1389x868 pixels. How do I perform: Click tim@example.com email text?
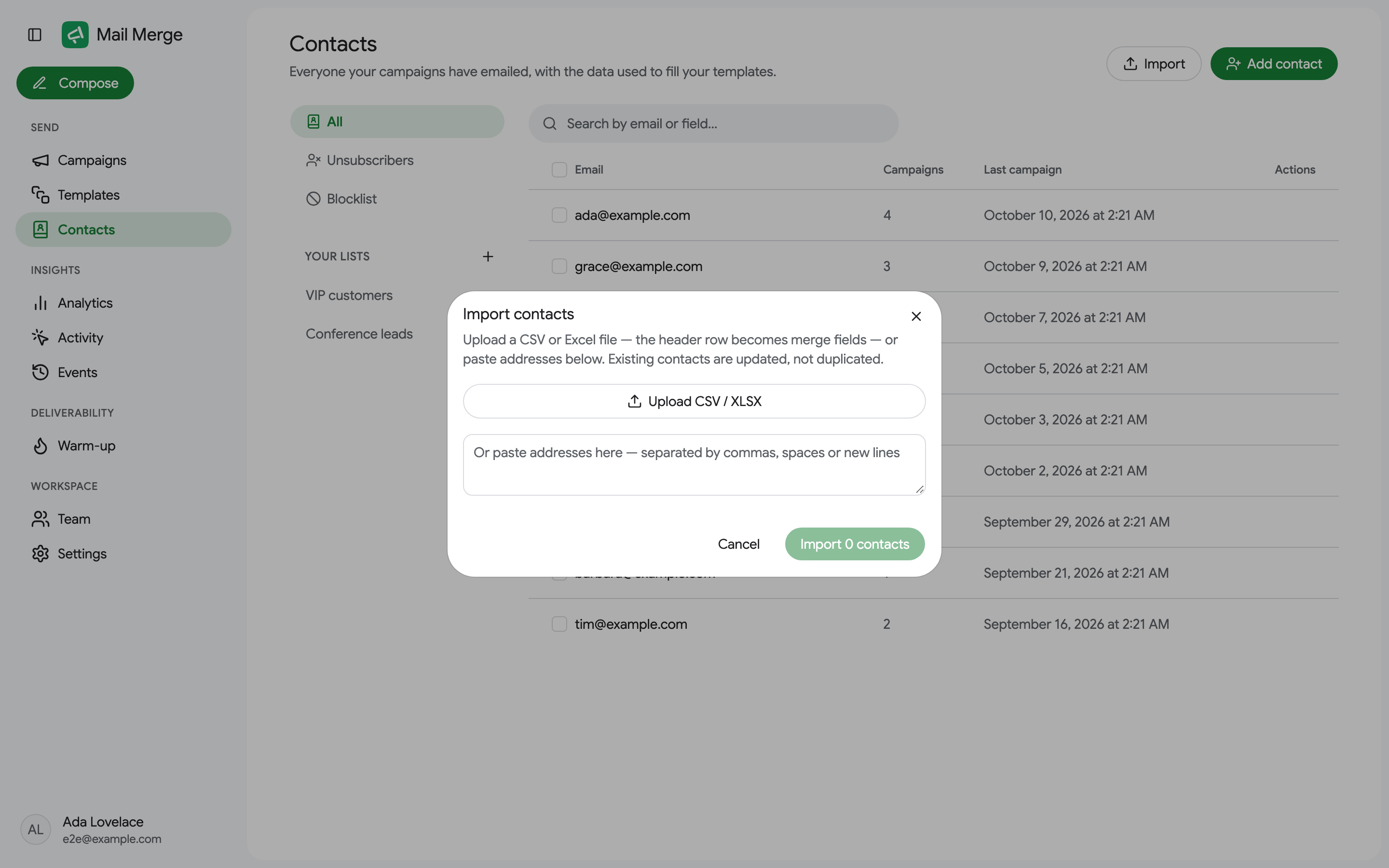(631, 624)
